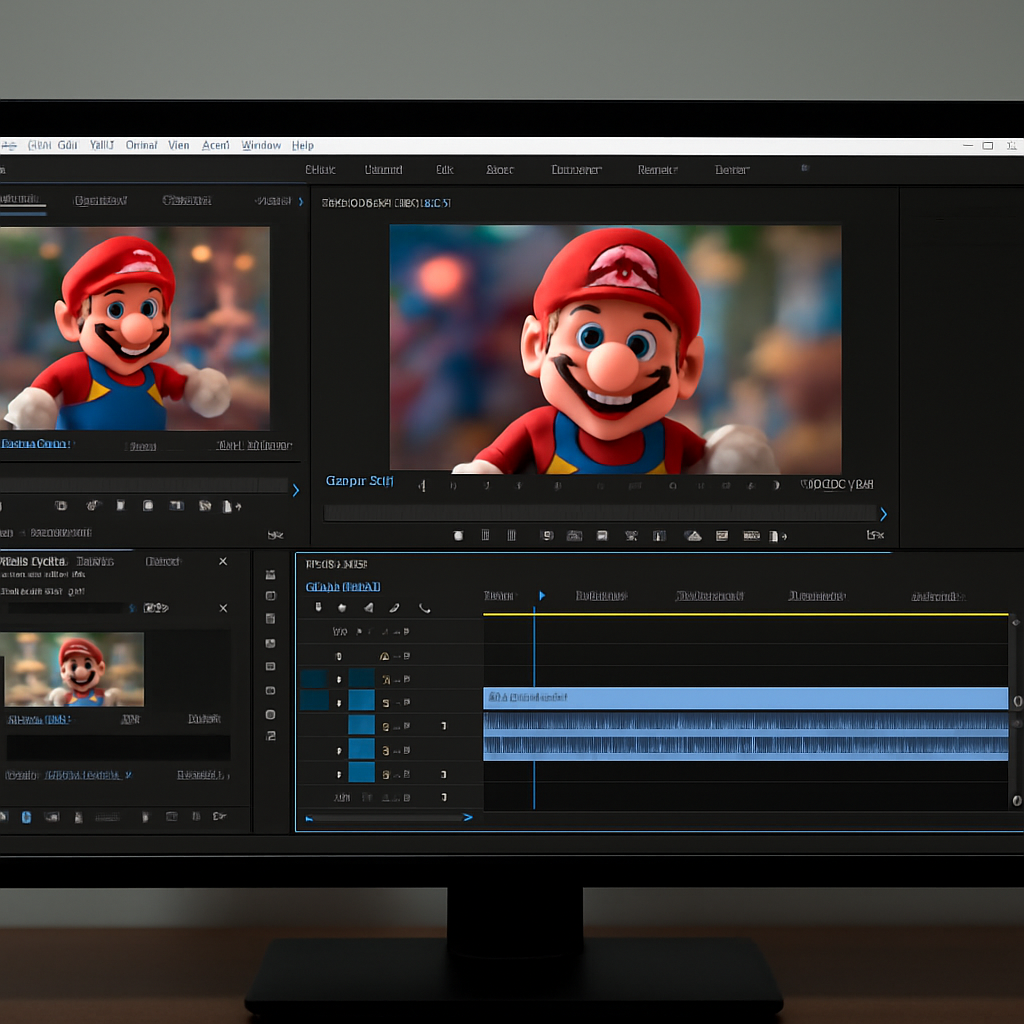Open wrench settings icon at program monitor's lower right
Screen dimensions: 1024x1024
click(874, 535)
